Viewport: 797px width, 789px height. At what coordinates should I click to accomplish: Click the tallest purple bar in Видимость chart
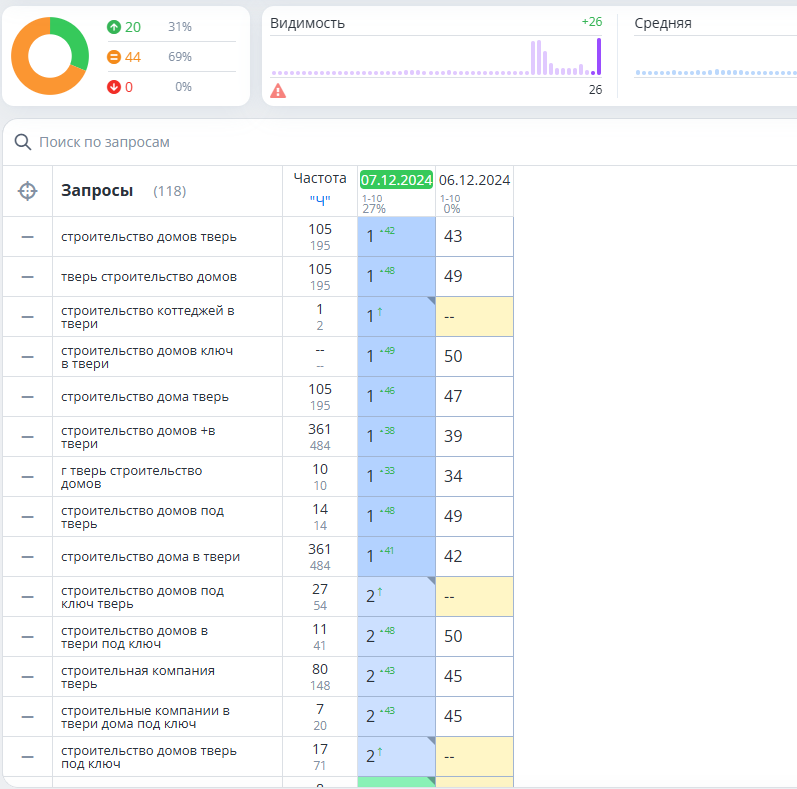pyautogui.click(x=599, y=56)
